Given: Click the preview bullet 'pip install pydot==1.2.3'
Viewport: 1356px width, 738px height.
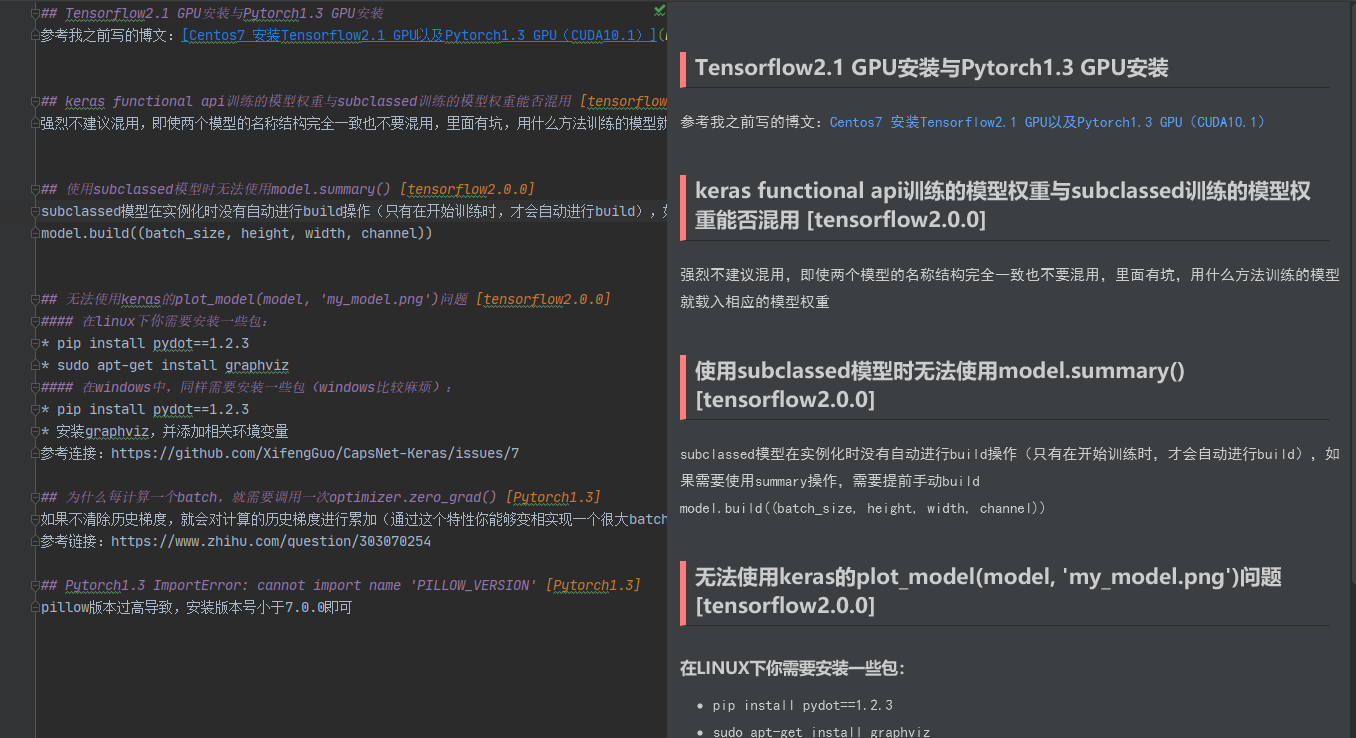Looking at the screenshot, I should (803, 705).
